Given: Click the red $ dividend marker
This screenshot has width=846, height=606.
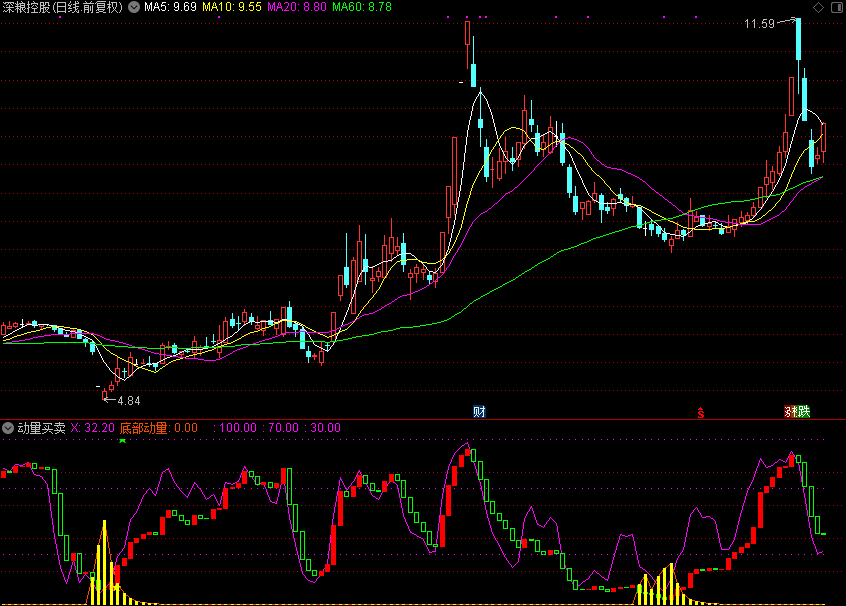Looking at the screenshot, I should (x=700, y=412).
